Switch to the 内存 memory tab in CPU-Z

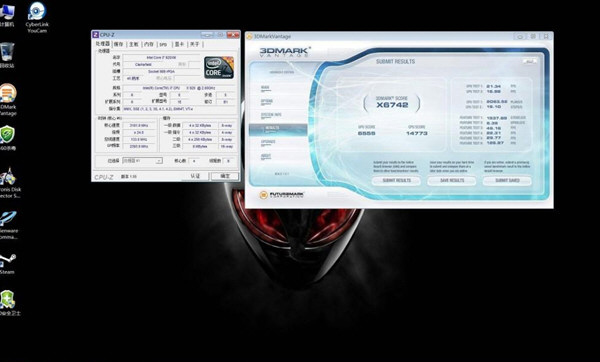pos(149,44)
